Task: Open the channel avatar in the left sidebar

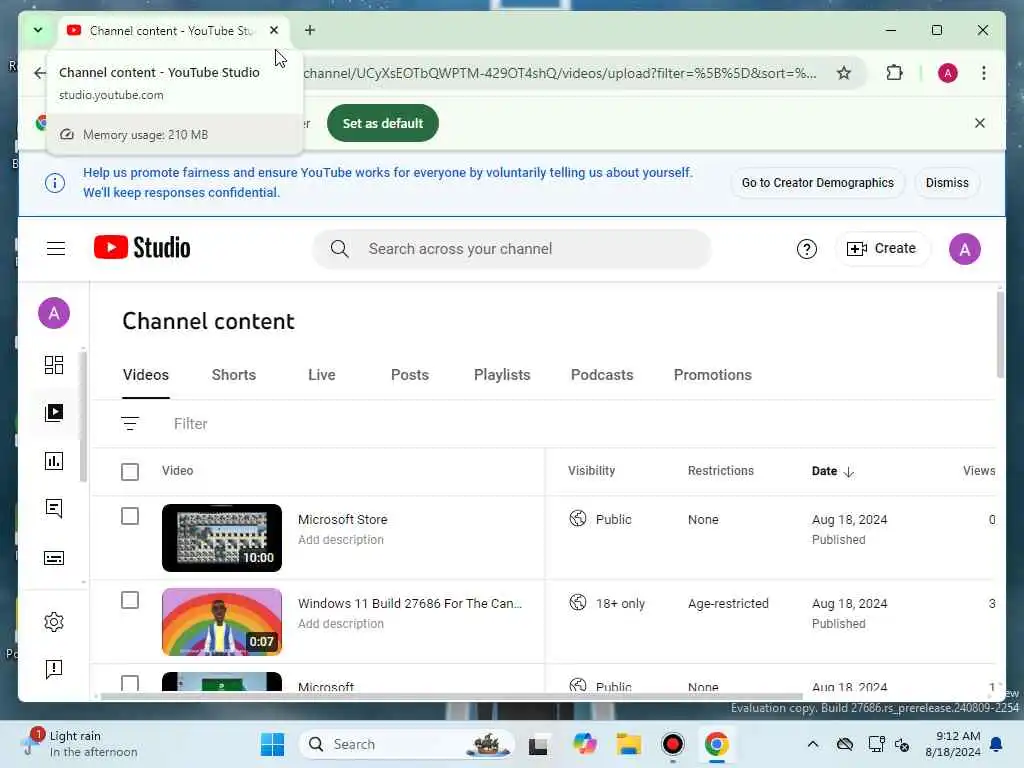Action: [54, 313]
